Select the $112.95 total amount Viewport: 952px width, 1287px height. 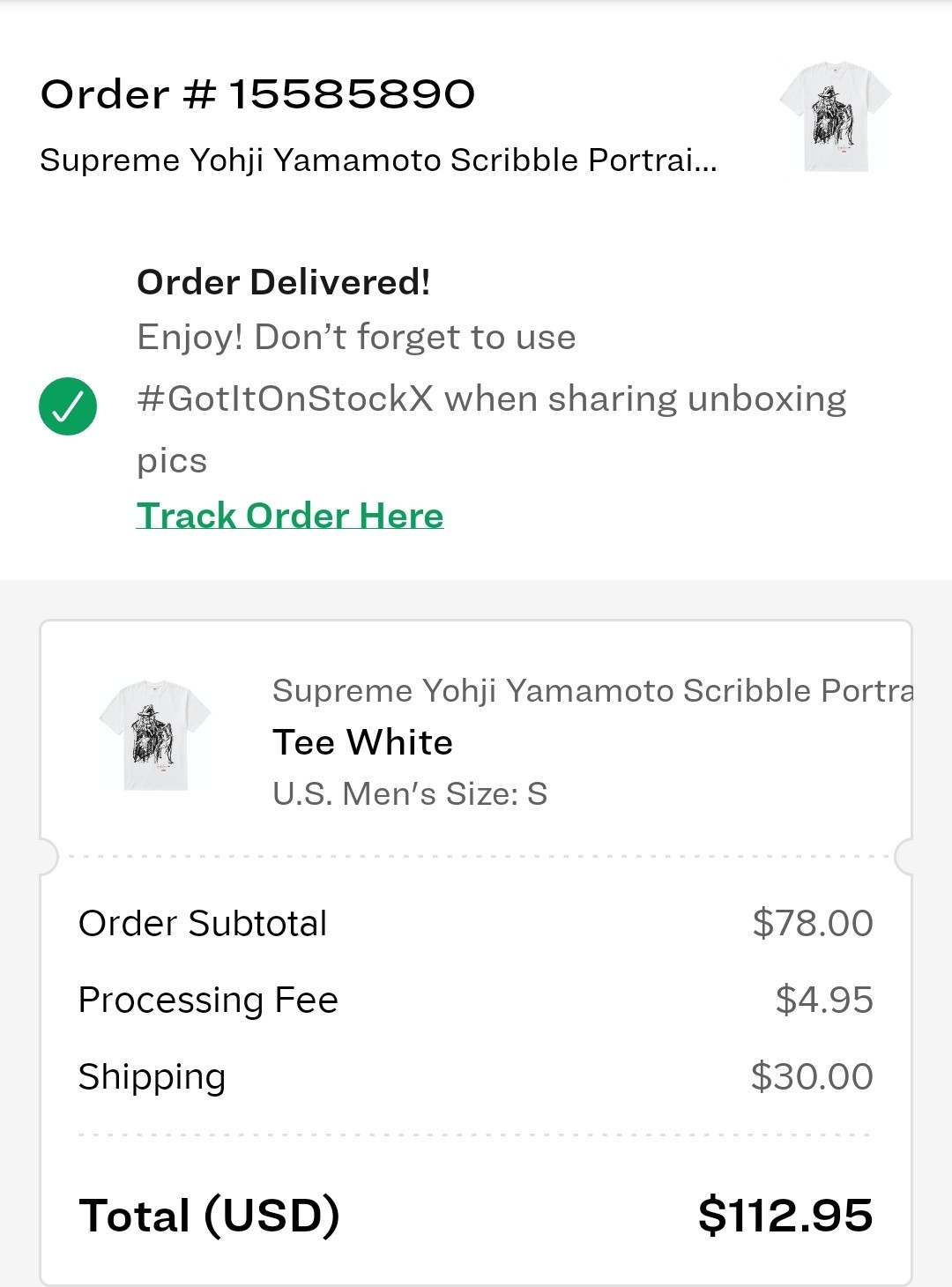coord(785,1215)
